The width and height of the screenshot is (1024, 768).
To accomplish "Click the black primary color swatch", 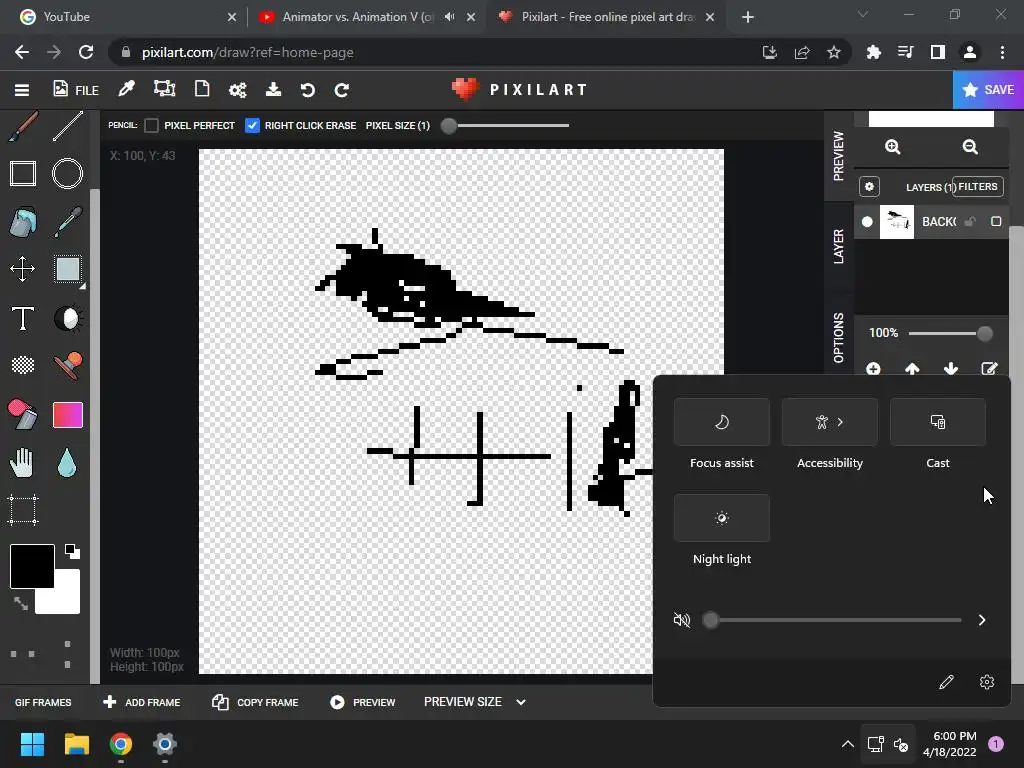I will (32, 566).
